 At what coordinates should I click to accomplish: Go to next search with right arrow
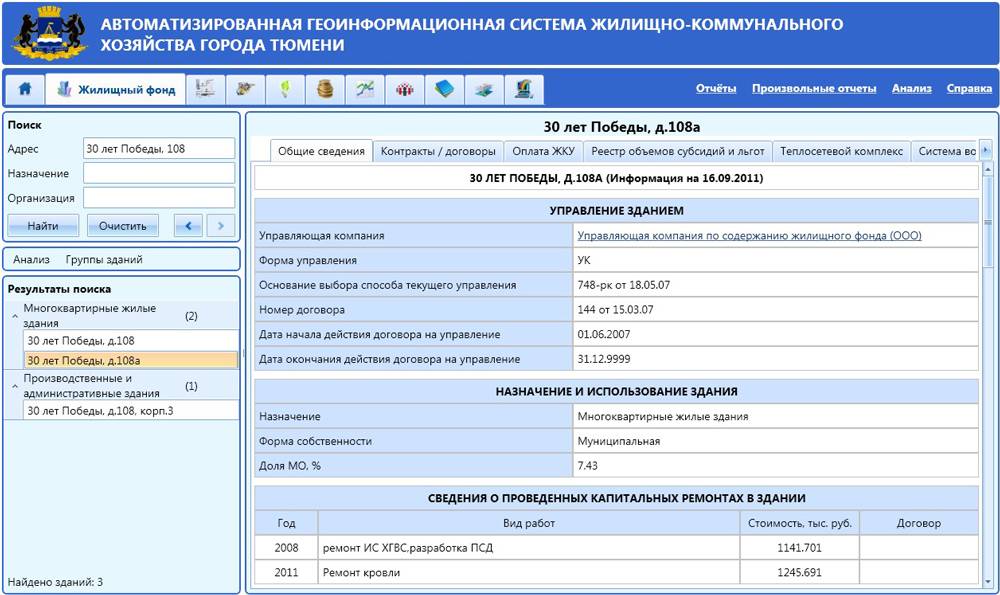(x=221, y=226)
